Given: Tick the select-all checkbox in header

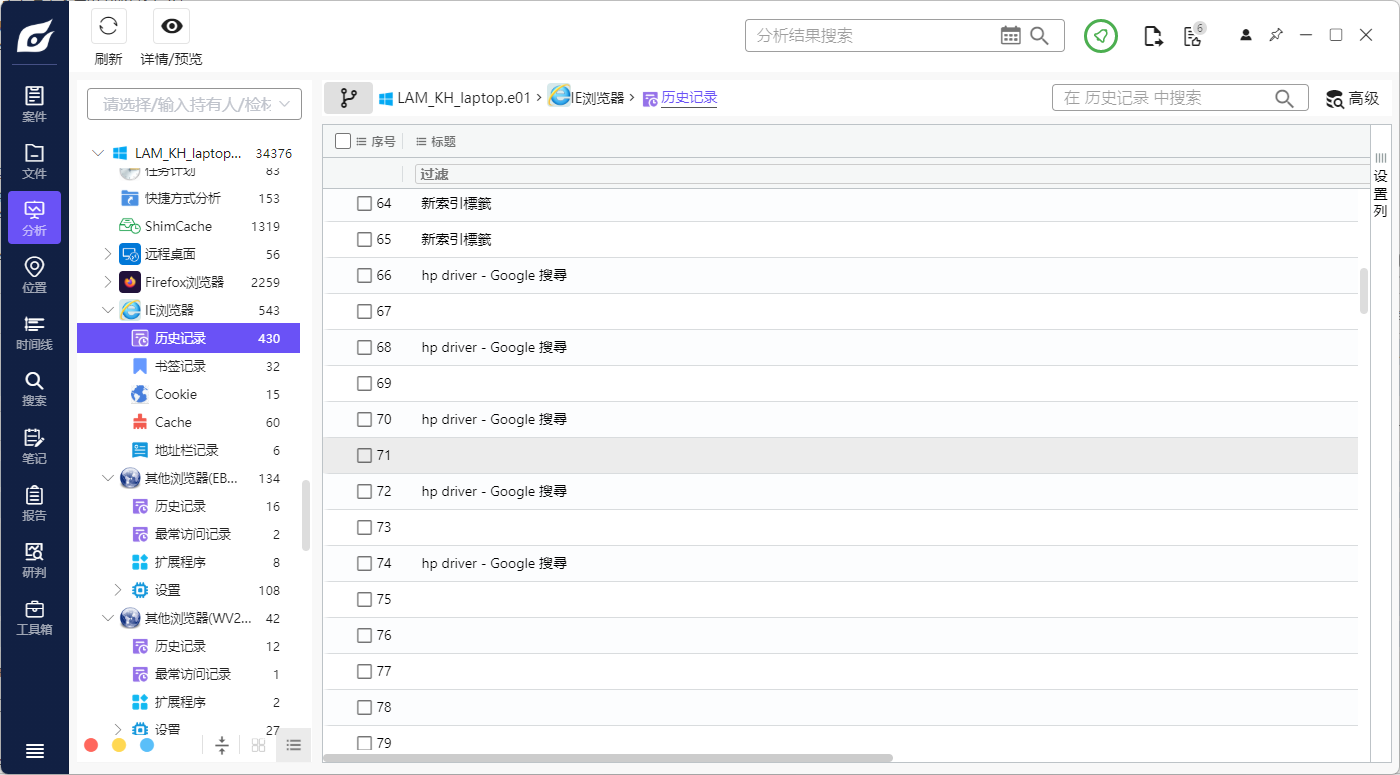Looking at the screenshot, I should pyautogui.click(x=343, y=141).
